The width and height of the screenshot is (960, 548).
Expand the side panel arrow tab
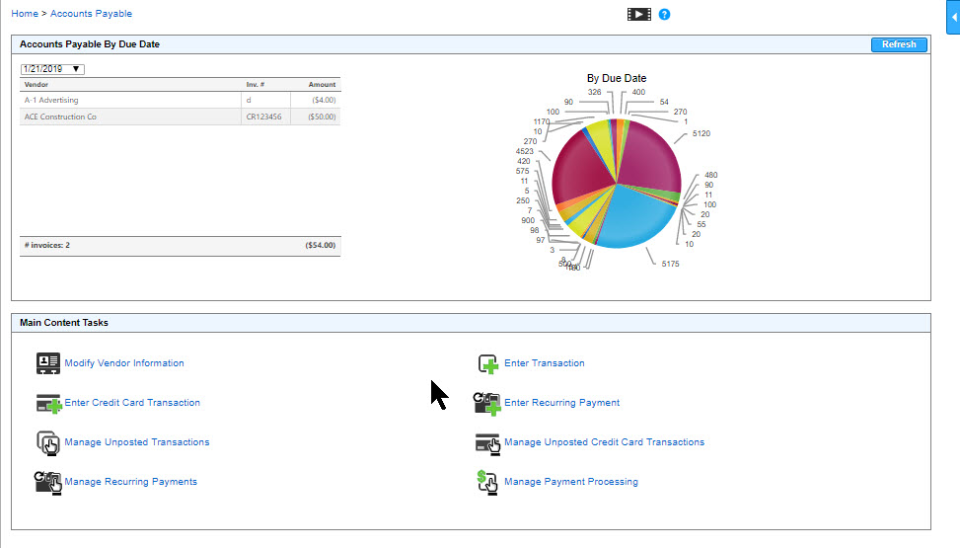tap(953, 17)
